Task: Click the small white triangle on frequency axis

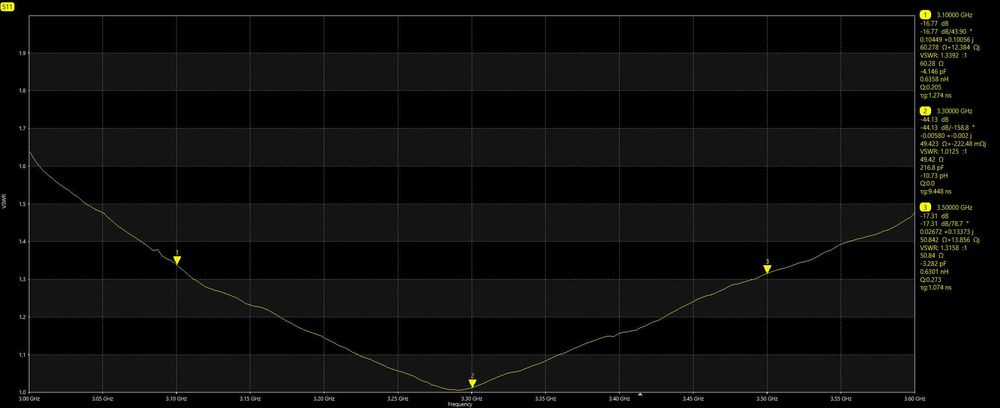Action: point(642,395)
